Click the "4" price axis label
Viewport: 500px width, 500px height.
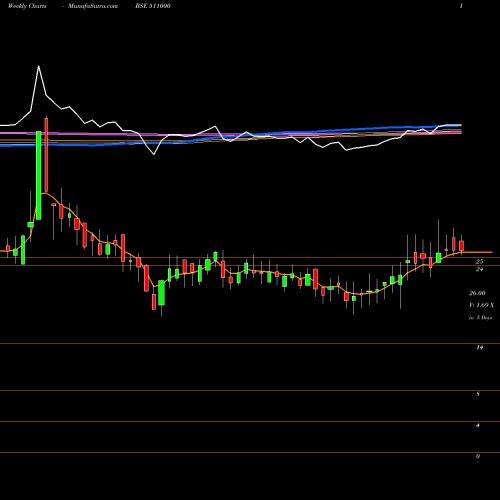pyautogui.click(x=478, y=425)
